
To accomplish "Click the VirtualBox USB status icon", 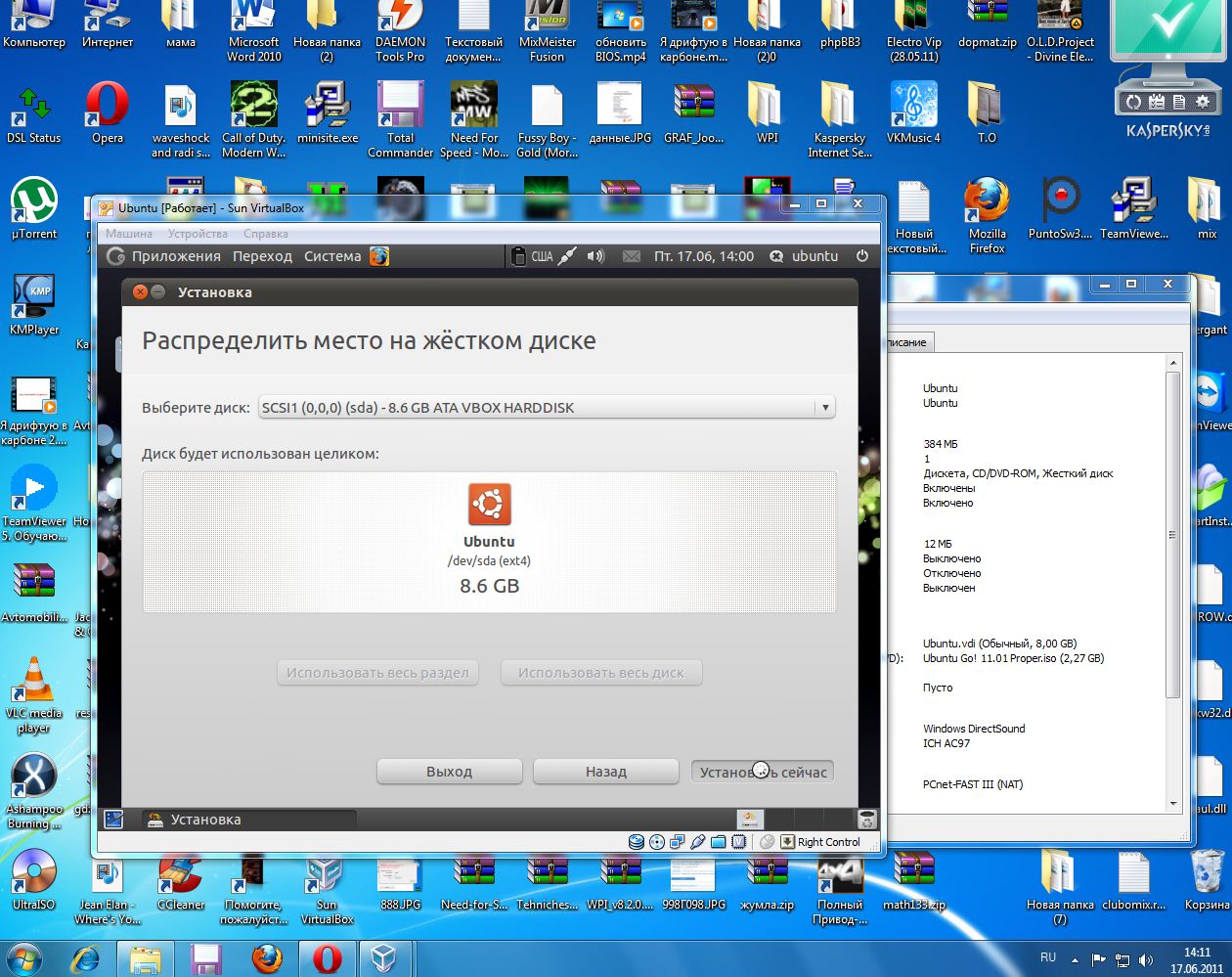I will click(x=698, y=842).
